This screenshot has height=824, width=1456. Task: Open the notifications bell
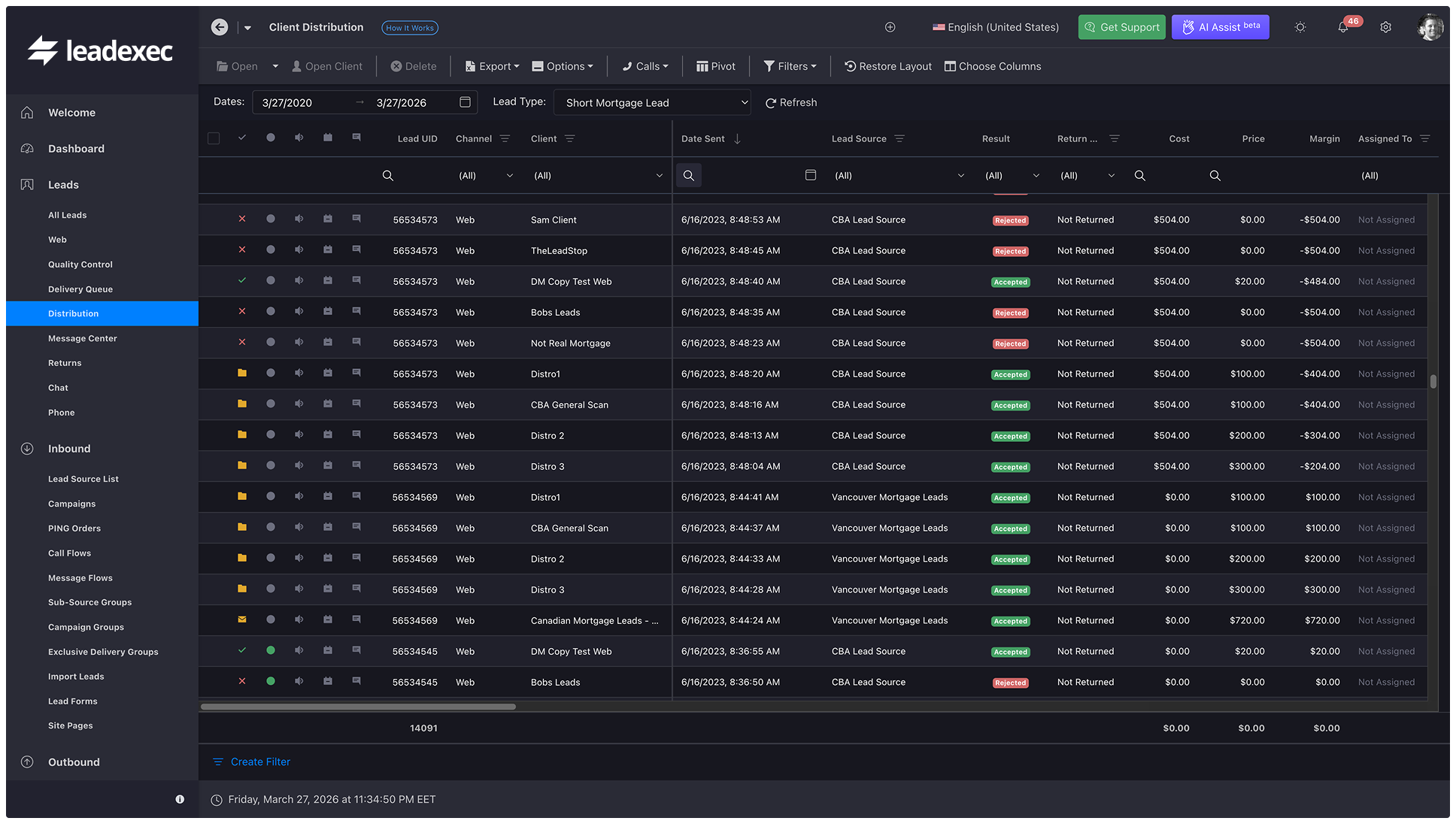(x=1342, y=27)
